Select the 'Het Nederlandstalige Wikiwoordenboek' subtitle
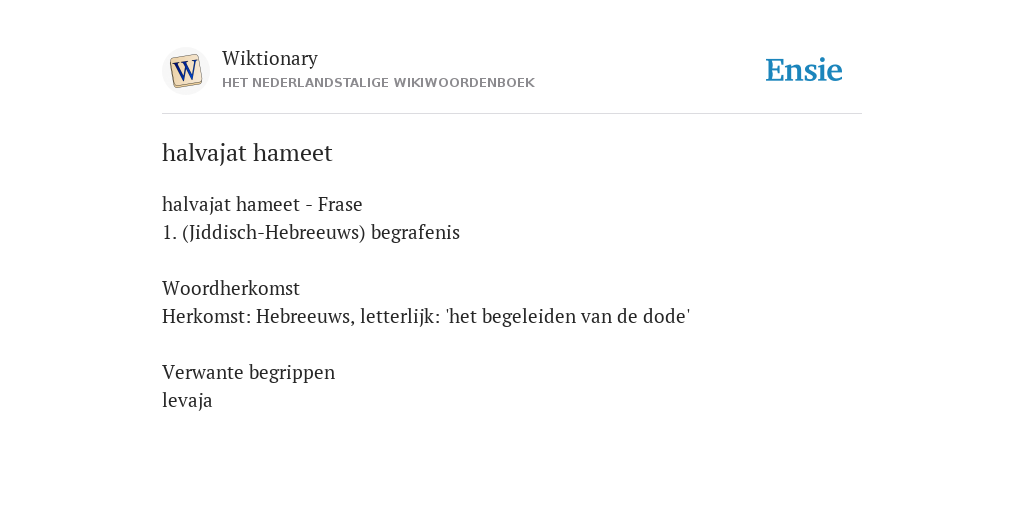Viewport: 1024px width, 512px height. tap(378, 83)
